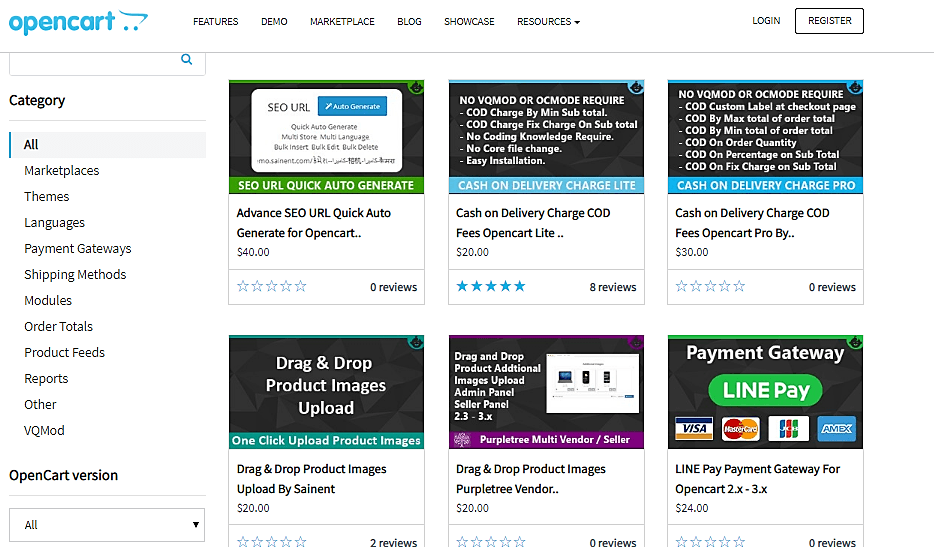Screen dimensions: 934x547
Task: Click the star rating on COD Fees Pro card
Action: [710, 286]
